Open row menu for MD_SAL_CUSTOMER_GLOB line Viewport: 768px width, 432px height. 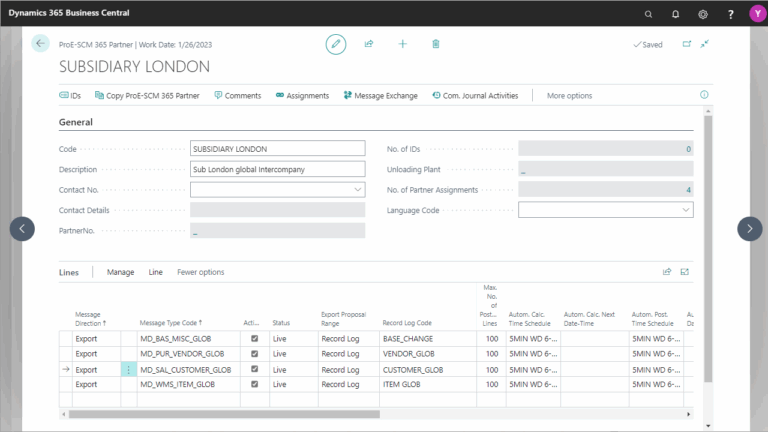click(128, 370)
